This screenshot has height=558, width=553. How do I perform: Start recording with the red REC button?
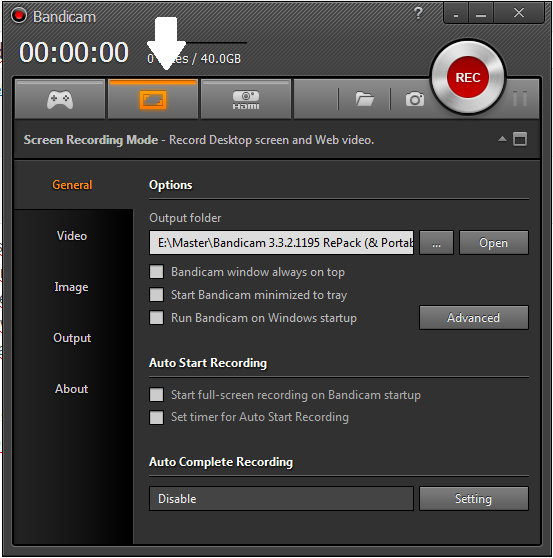[x=468, y=77]
